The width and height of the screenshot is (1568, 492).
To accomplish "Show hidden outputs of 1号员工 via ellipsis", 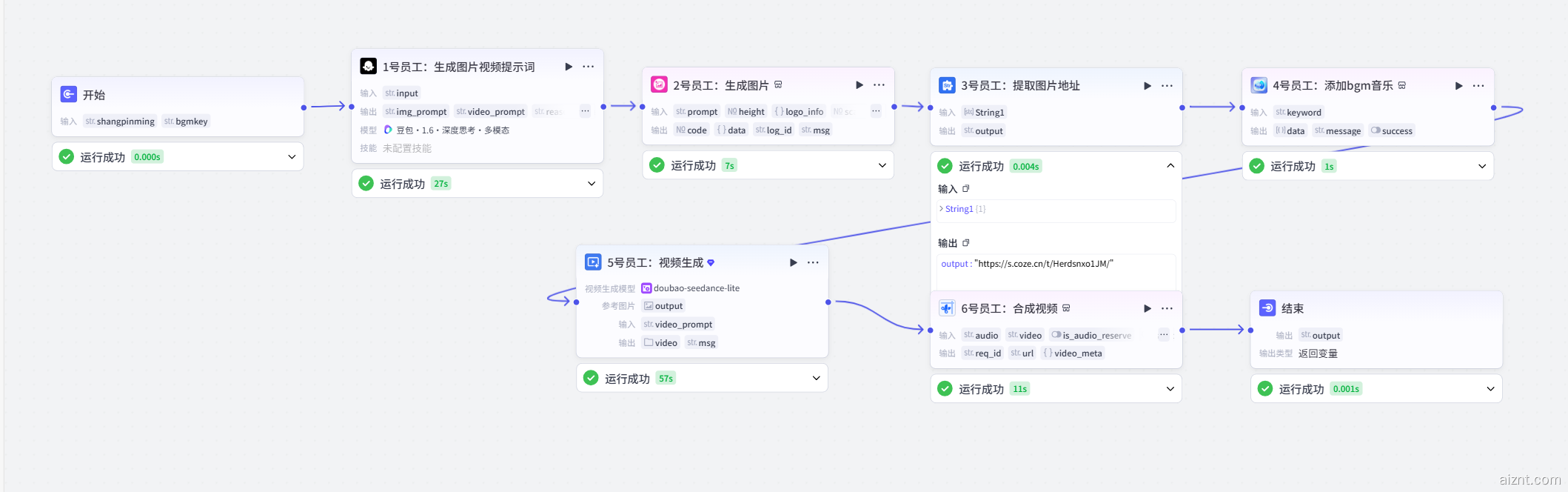I will (x=585, y=111).
